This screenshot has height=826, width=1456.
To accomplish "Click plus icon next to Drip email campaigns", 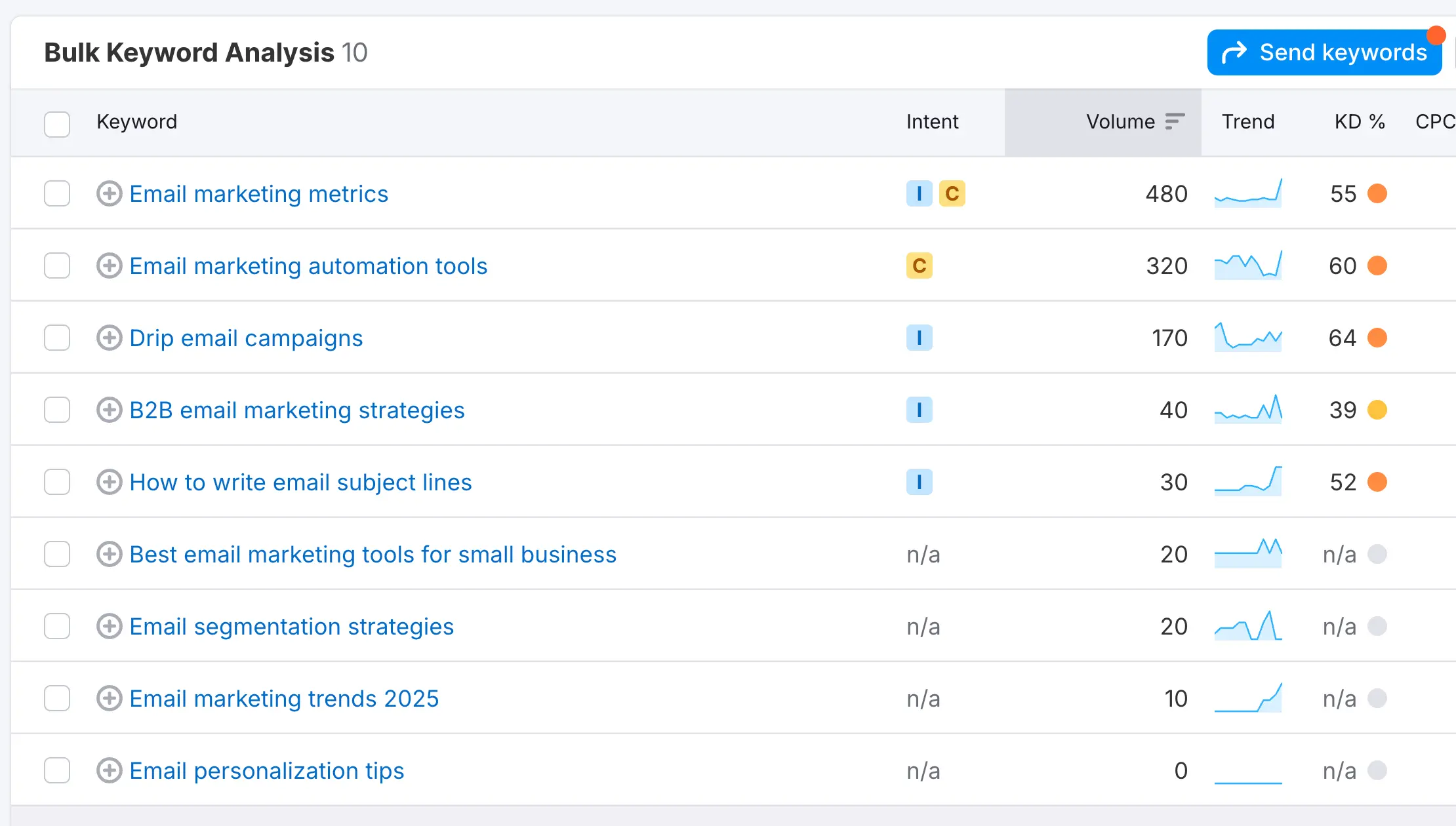I will click(109, 338).
